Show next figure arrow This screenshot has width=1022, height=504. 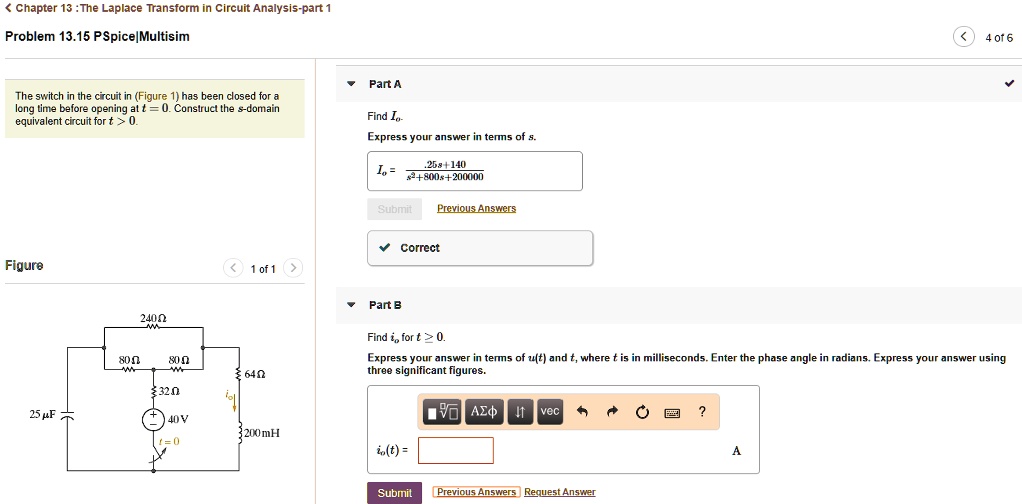[293, 269]
